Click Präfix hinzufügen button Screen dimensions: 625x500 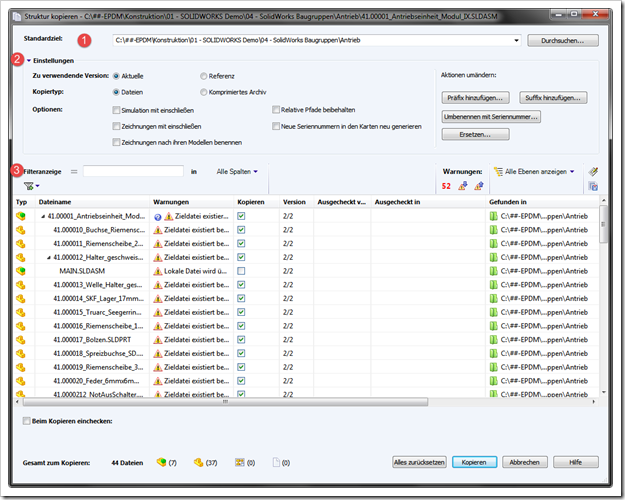click(x=476, y=98)
